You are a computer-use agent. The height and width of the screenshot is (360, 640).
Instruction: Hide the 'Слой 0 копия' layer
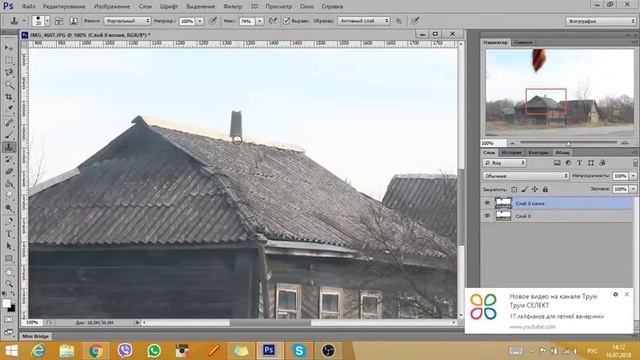point(487,203)
